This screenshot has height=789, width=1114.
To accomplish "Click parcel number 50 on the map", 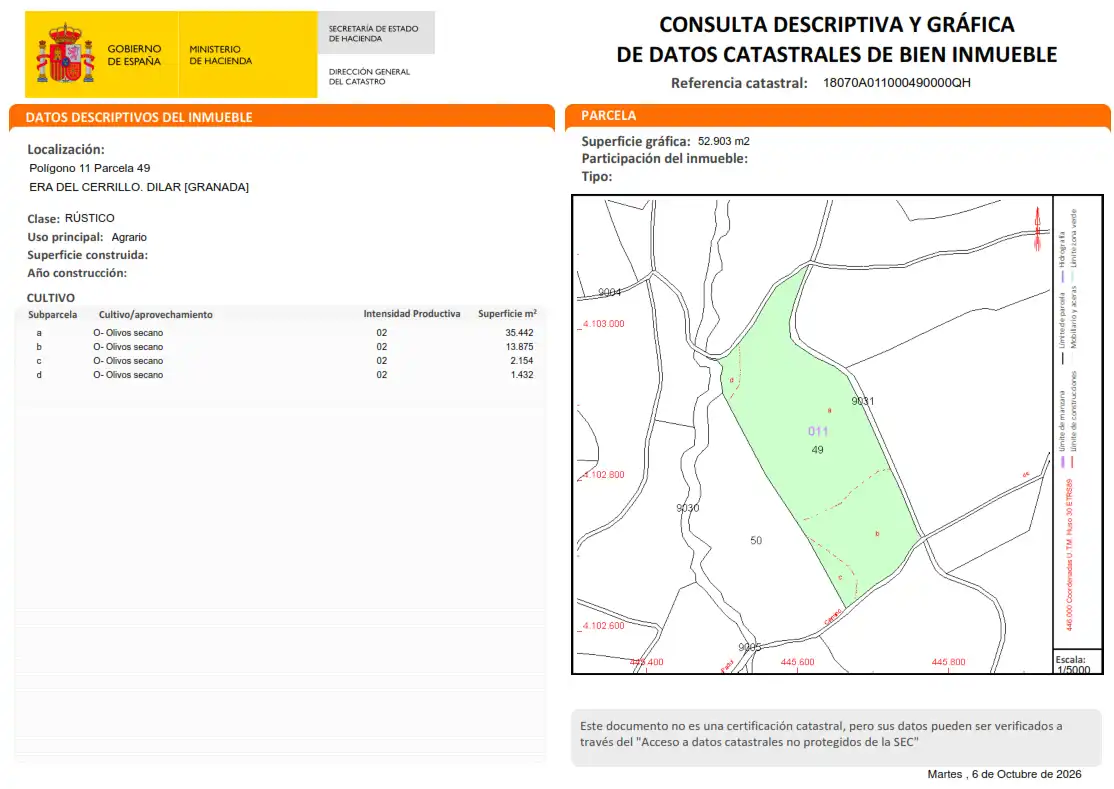I will (756, 540).
